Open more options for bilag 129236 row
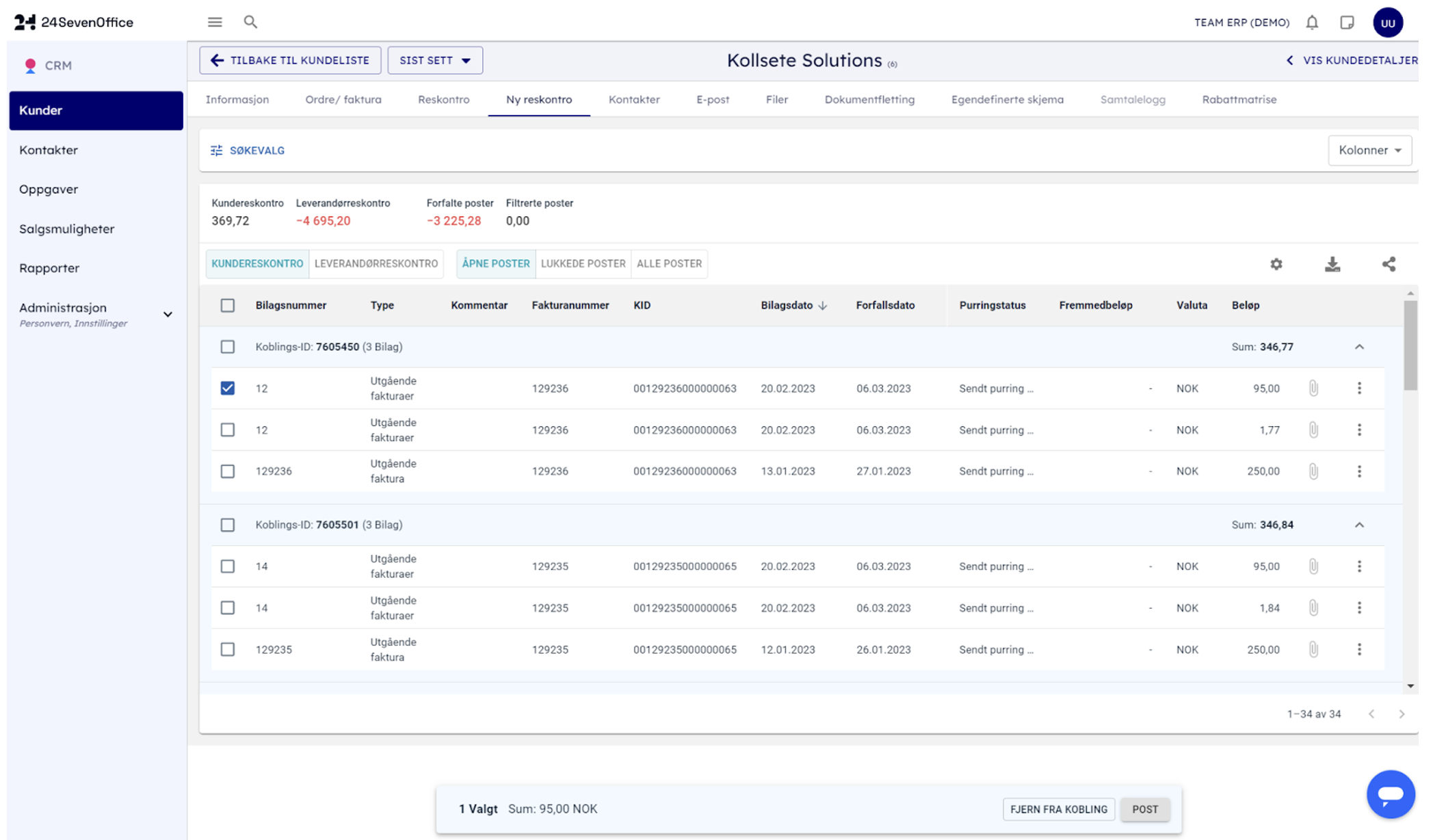The width and height of the screenshot is (1446, 840). pos(1359,471)
